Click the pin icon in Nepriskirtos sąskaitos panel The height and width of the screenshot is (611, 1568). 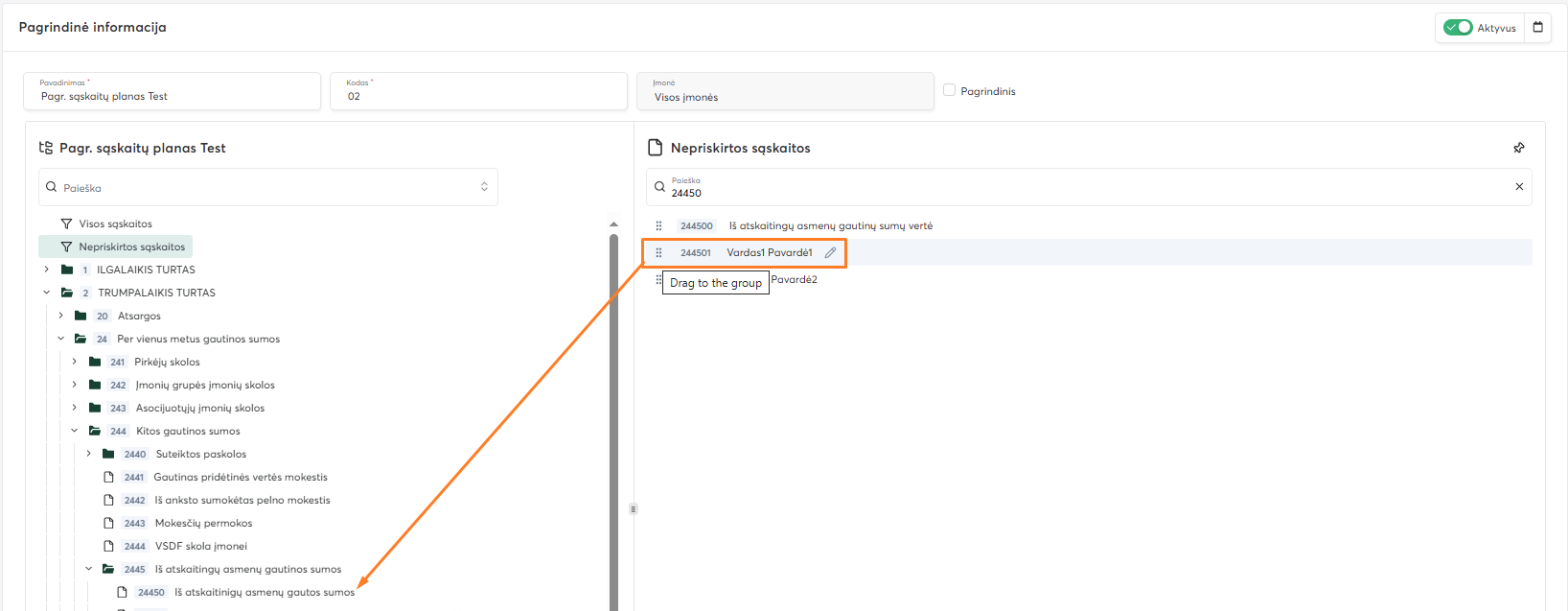click(x=1518, y=148)
